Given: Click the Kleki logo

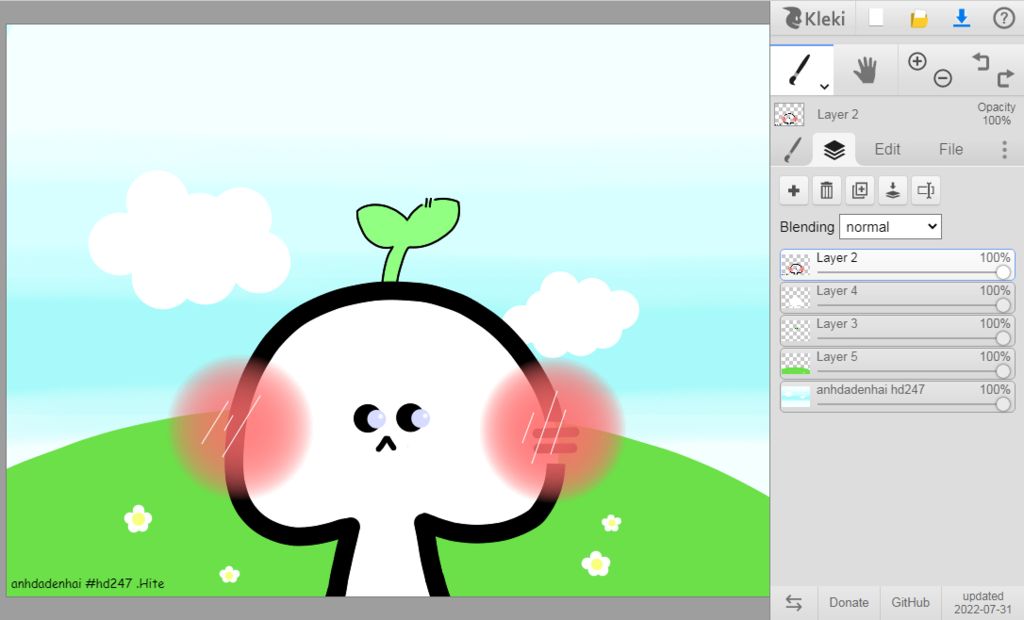Looking at the screenshot, I should click(x=814, y=18).
